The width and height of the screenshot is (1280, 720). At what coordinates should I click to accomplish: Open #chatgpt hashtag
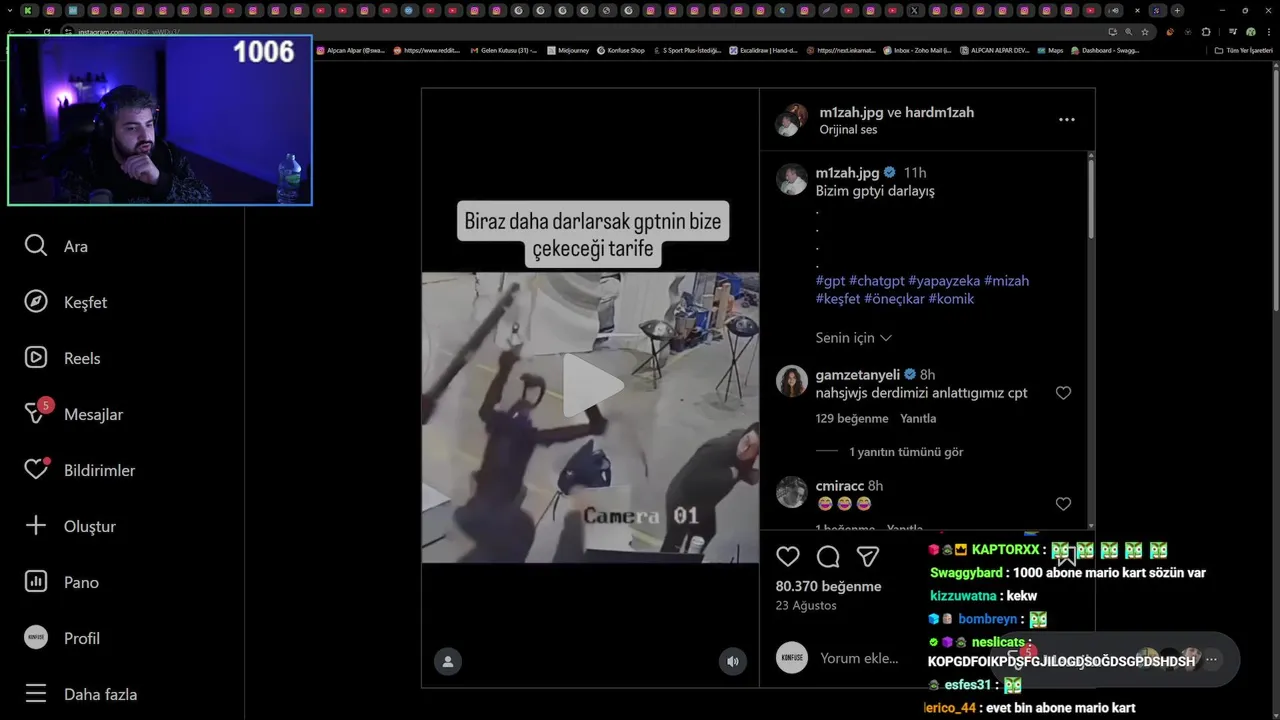(x=876, y=281)
